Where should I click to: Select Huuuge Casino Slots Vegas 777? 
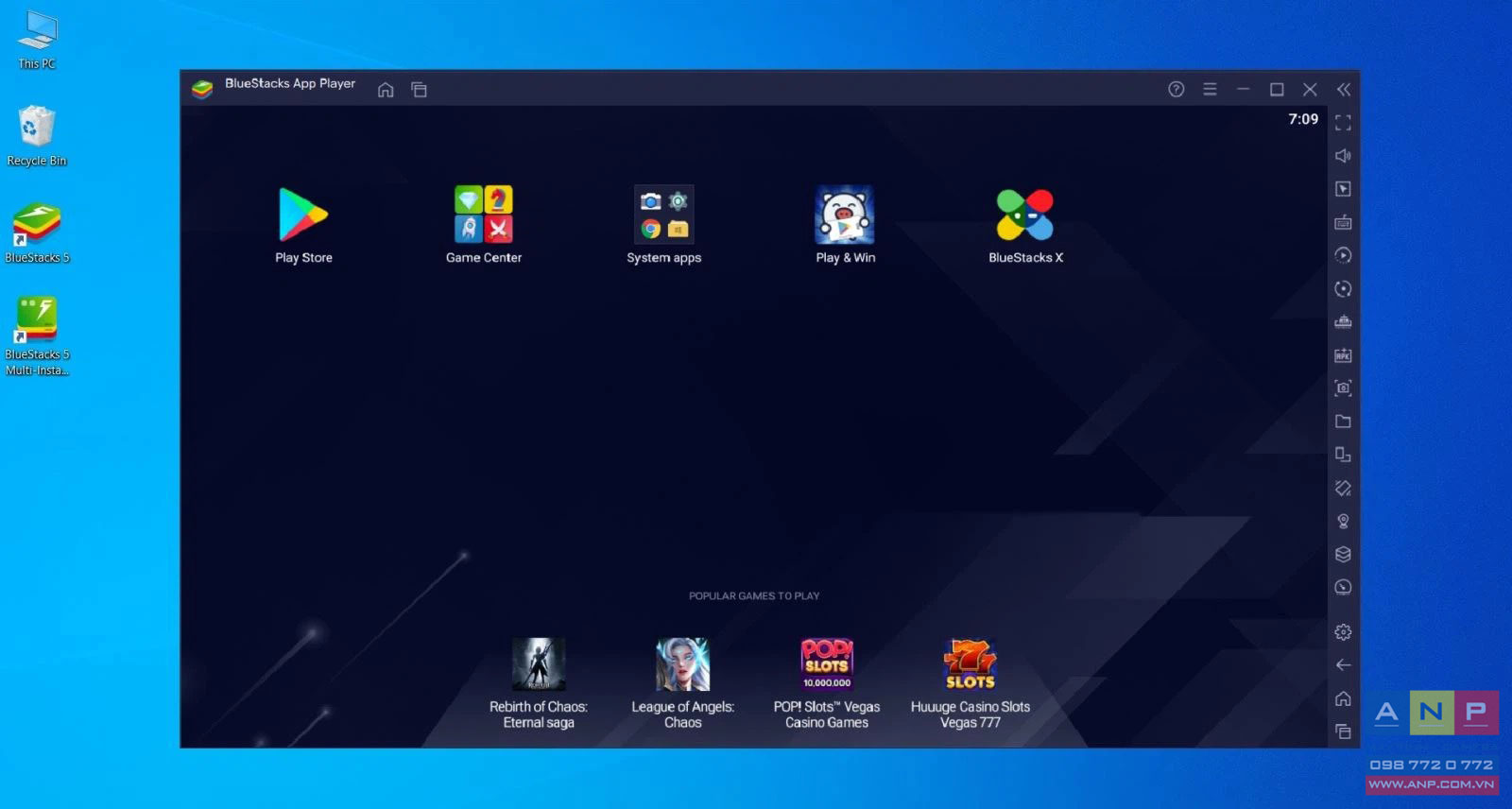(971, 664)
